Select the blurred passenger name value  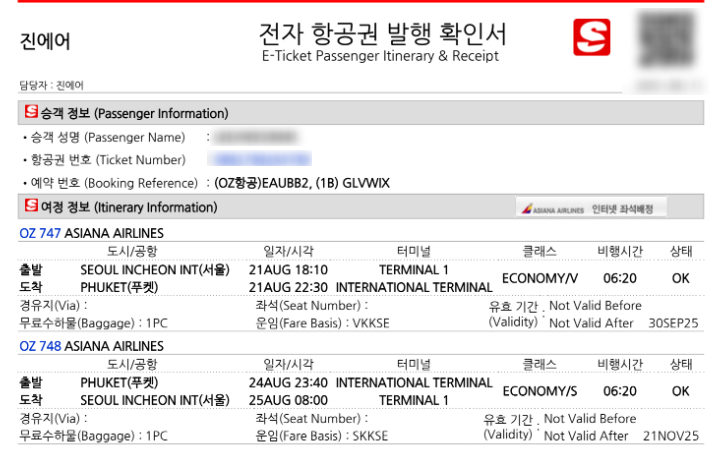coord(256,137)
